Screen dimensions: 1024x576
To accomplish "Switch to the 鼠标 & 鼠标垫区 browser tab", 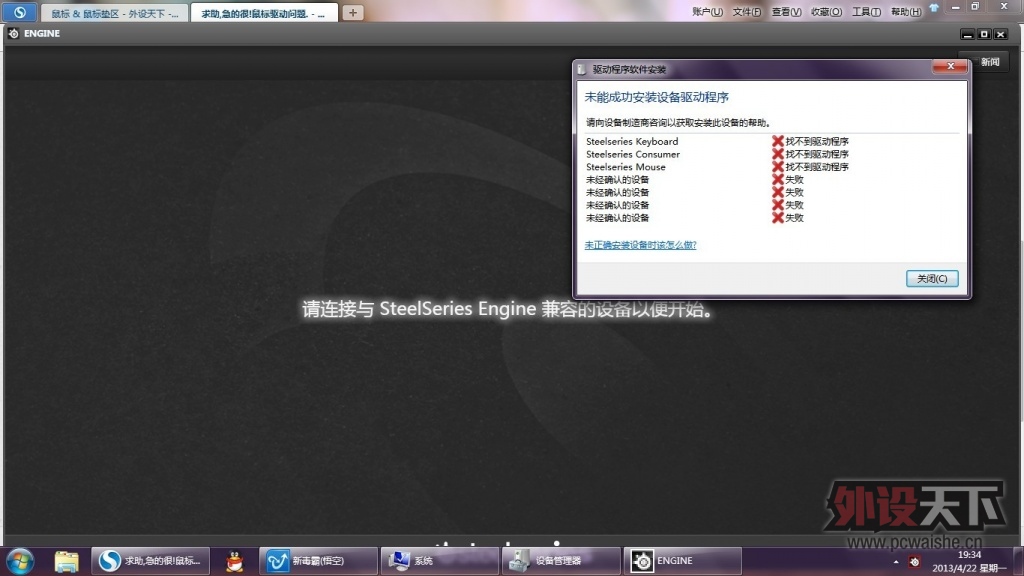I will pyautogui.click(x=114, y=13).
